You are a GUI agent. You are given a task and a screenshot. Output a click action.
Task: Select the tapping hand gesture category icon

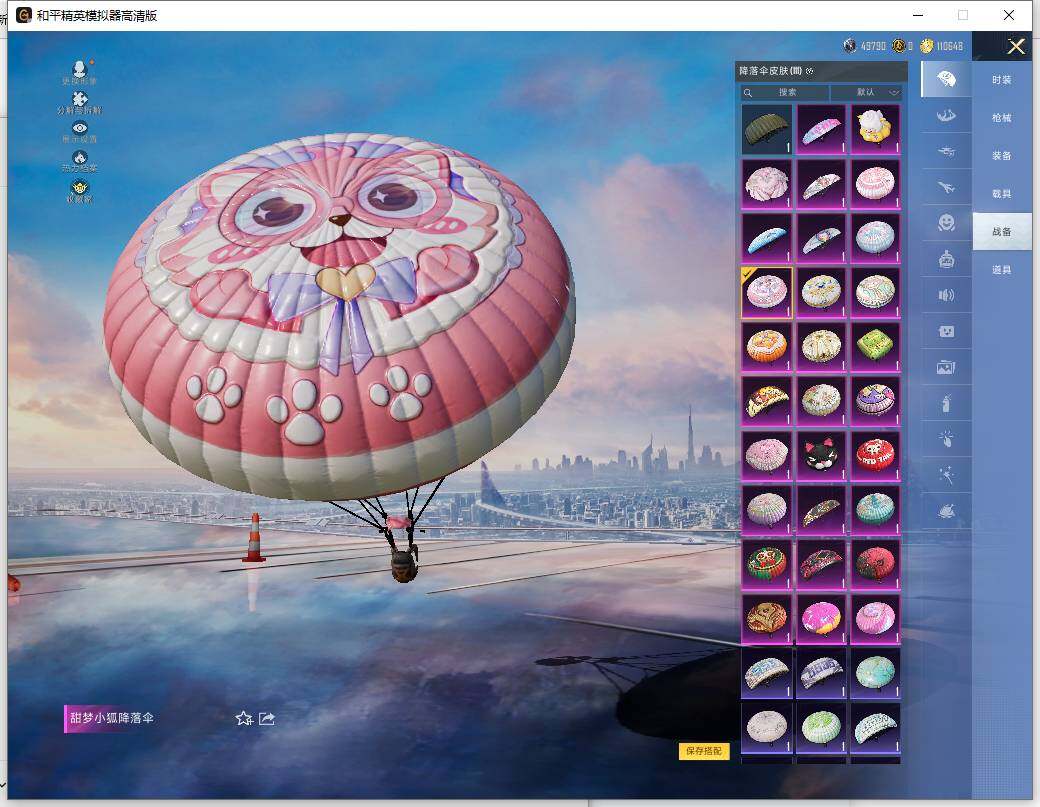coord(946,438)
